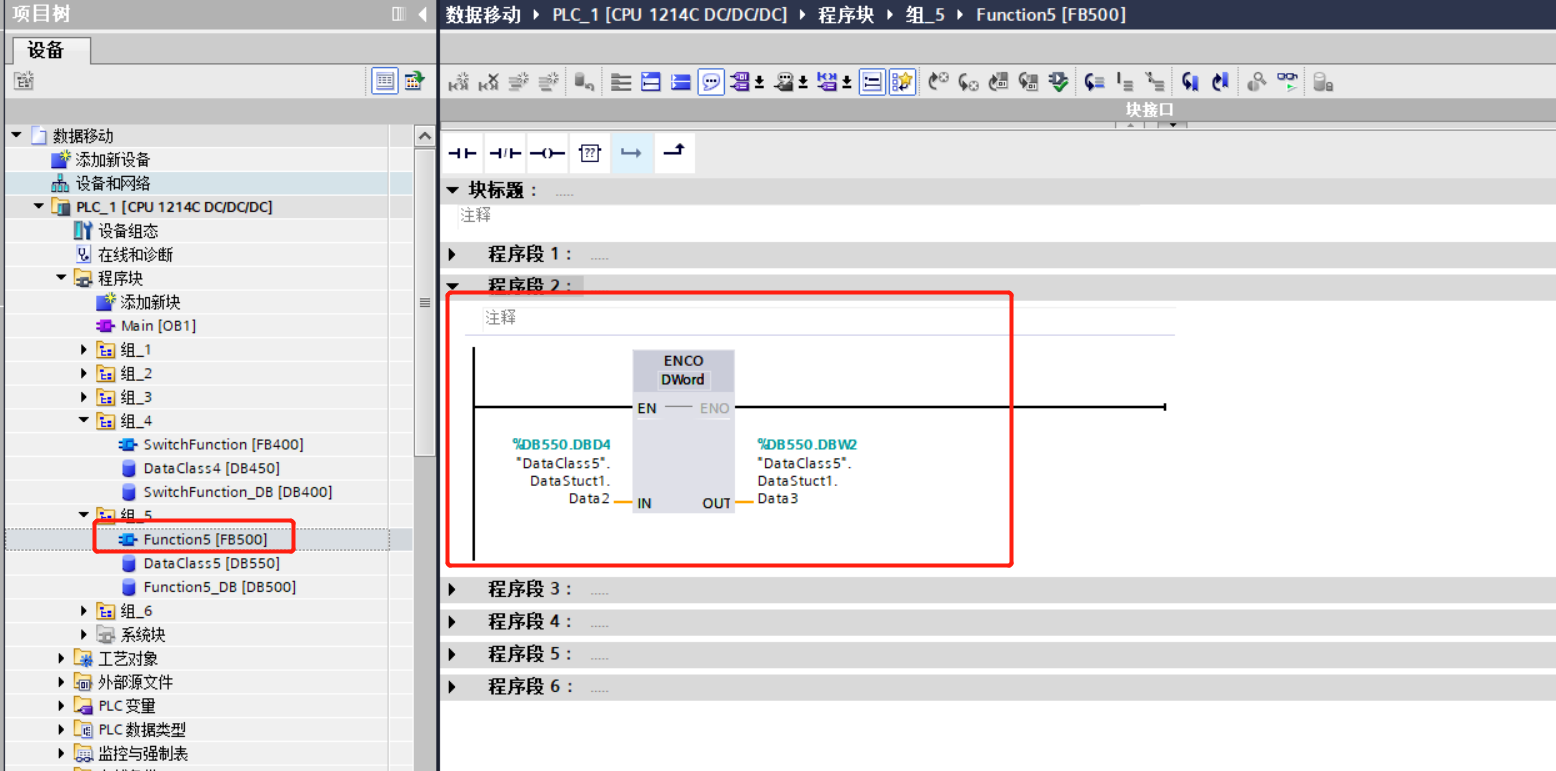Click the %DB550.DBW2 output operand
Image resolution: width=1556 pixels, height=771 pixels.
pyautogui.click(x=807, y=444)
